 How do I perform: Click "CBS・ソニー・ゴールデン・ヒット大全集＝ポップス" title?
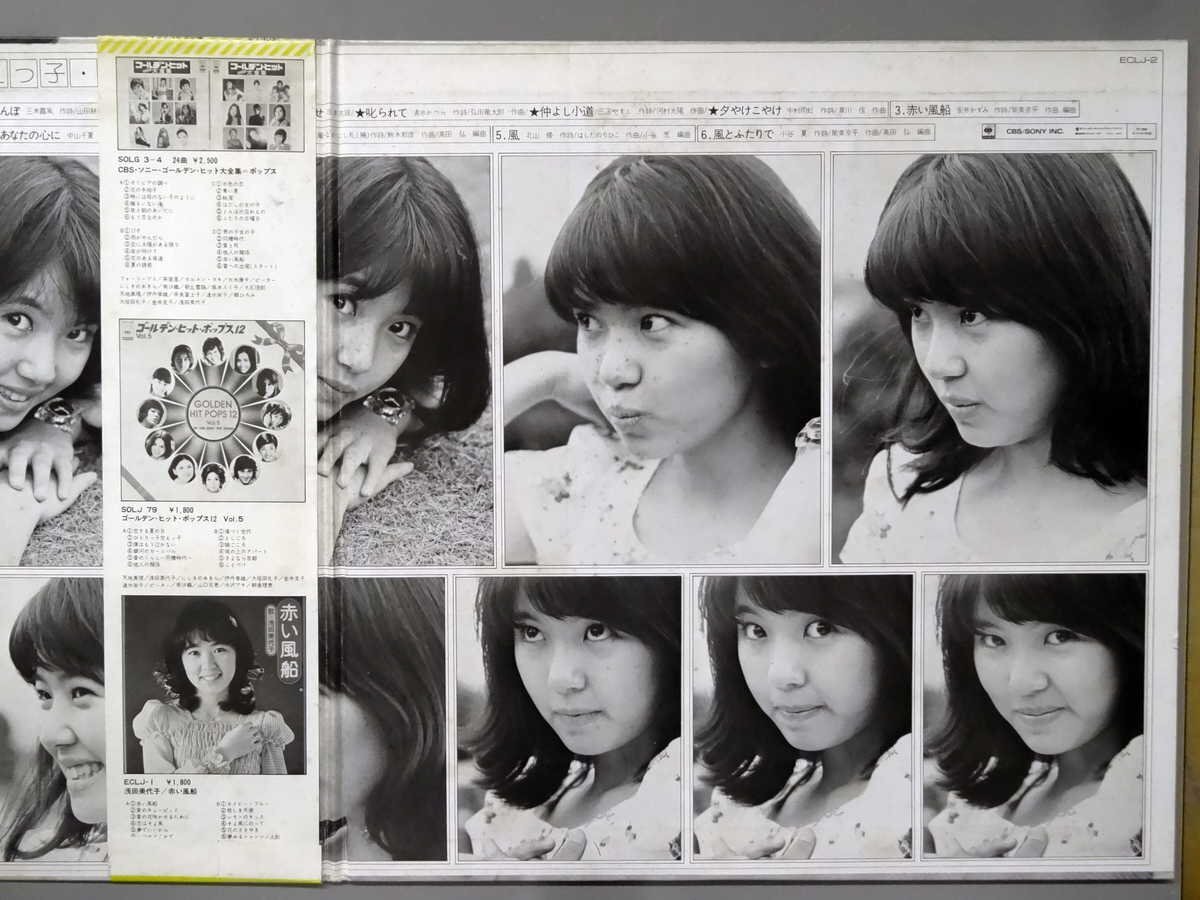pos(199,171)
